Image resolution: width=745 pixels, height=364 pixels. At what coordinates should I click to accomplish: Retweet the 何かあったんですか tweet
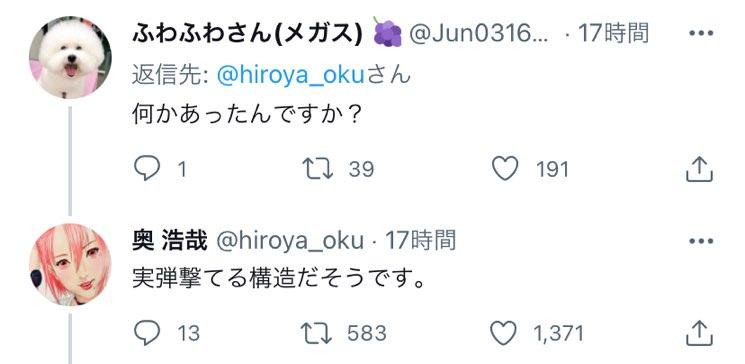click(318, 169)
